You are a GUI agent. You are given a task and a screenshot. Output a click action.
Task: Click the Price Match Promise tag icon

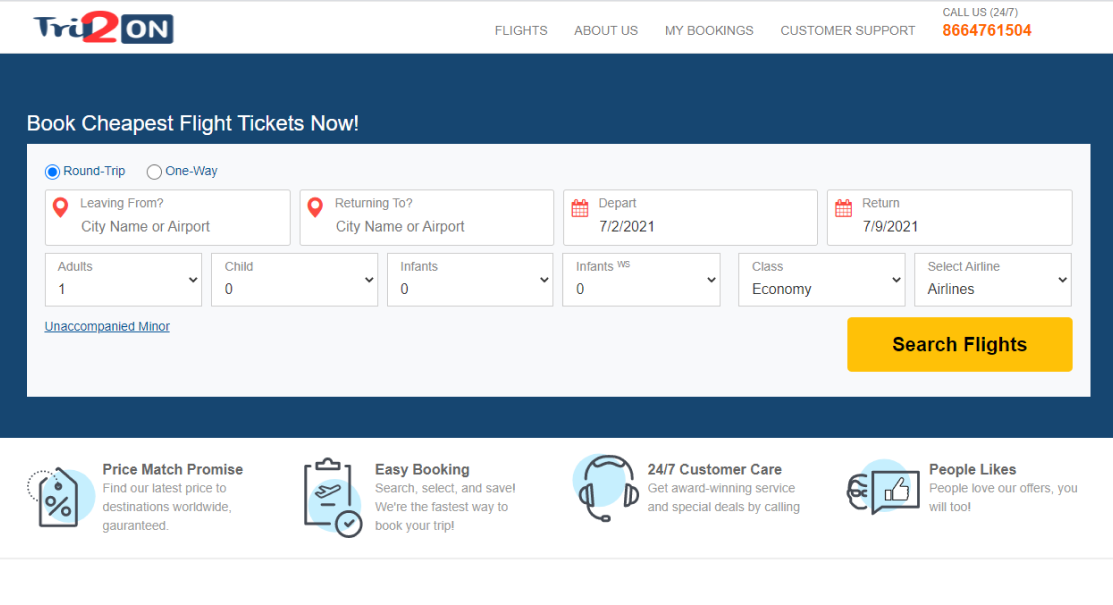tap(55, 497)
